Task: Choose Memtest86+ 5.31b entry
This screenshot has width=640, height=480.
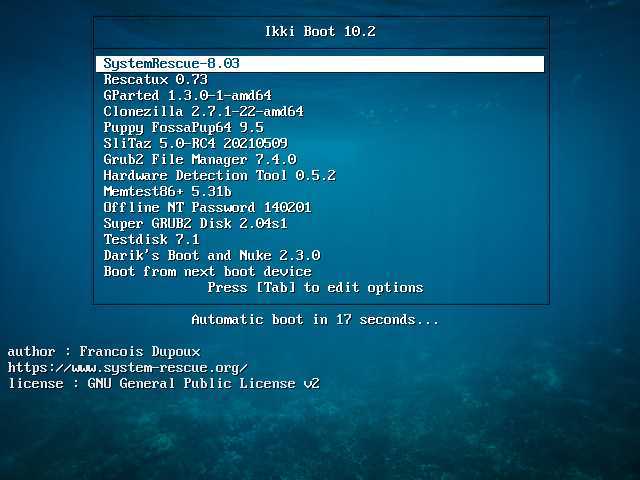Action: point(167,191)
